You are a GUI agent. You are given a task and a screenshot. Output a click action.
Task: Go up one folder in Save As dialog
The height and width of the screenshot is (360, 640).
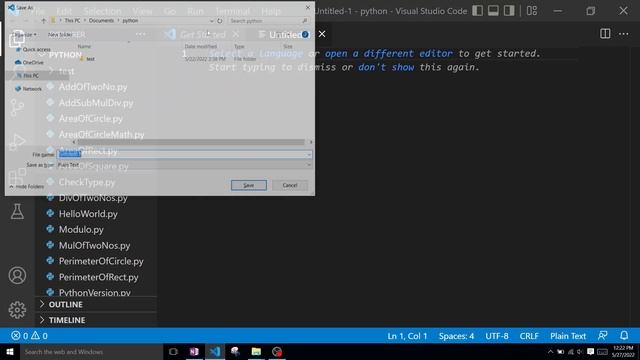pos(43,20)
